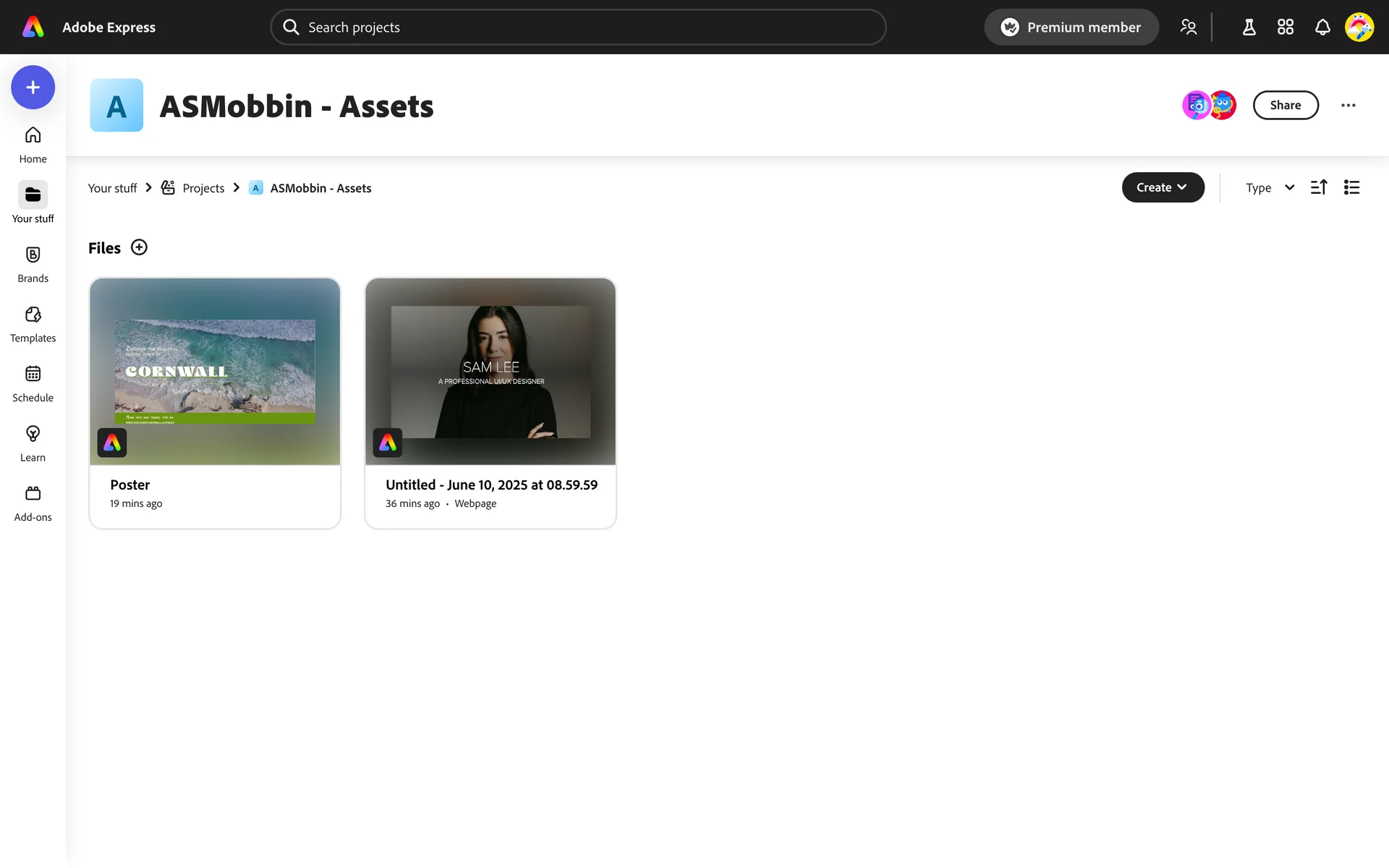Navigate to Projects breadcrumb
Image resolution: width=1389 pixels, height=868 pixels.
(x=203, y=188)
